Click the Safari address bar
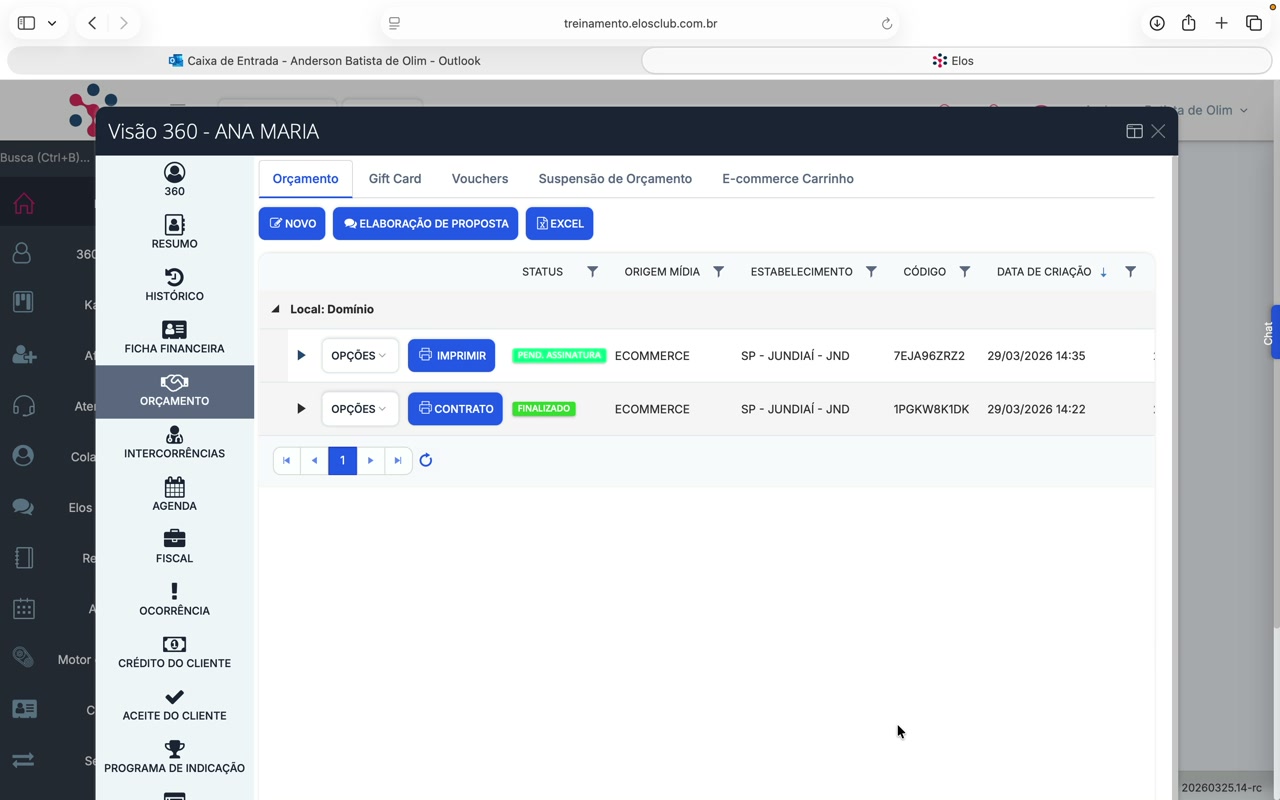The width and height of the screenshot is (1280, 800). coord(640,23)
